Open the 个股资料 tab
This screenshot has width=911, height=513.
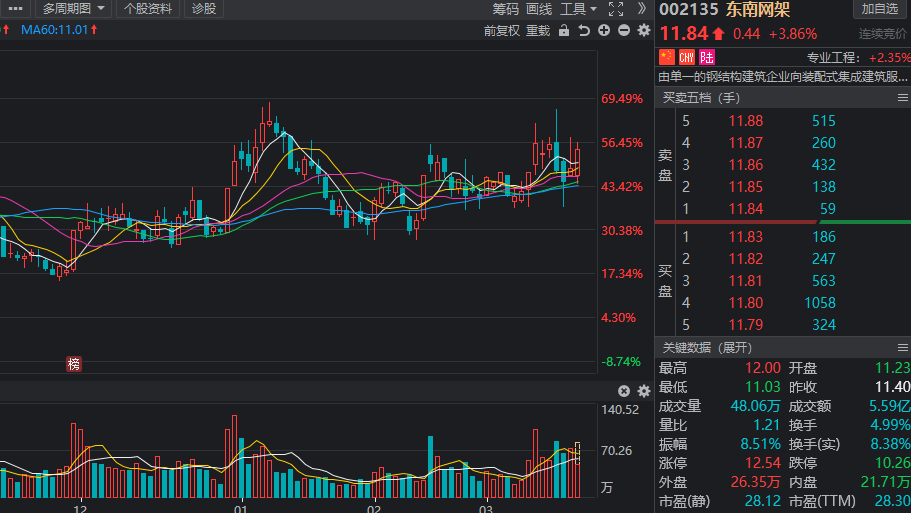[x=148, y=9]
